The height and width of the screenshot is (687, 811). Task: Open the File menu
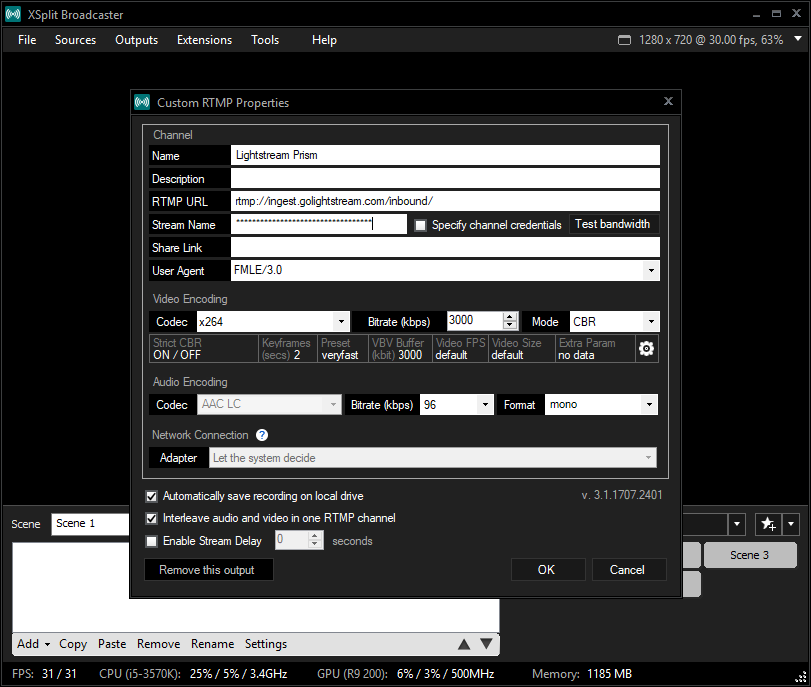click(x=27, y=40)
